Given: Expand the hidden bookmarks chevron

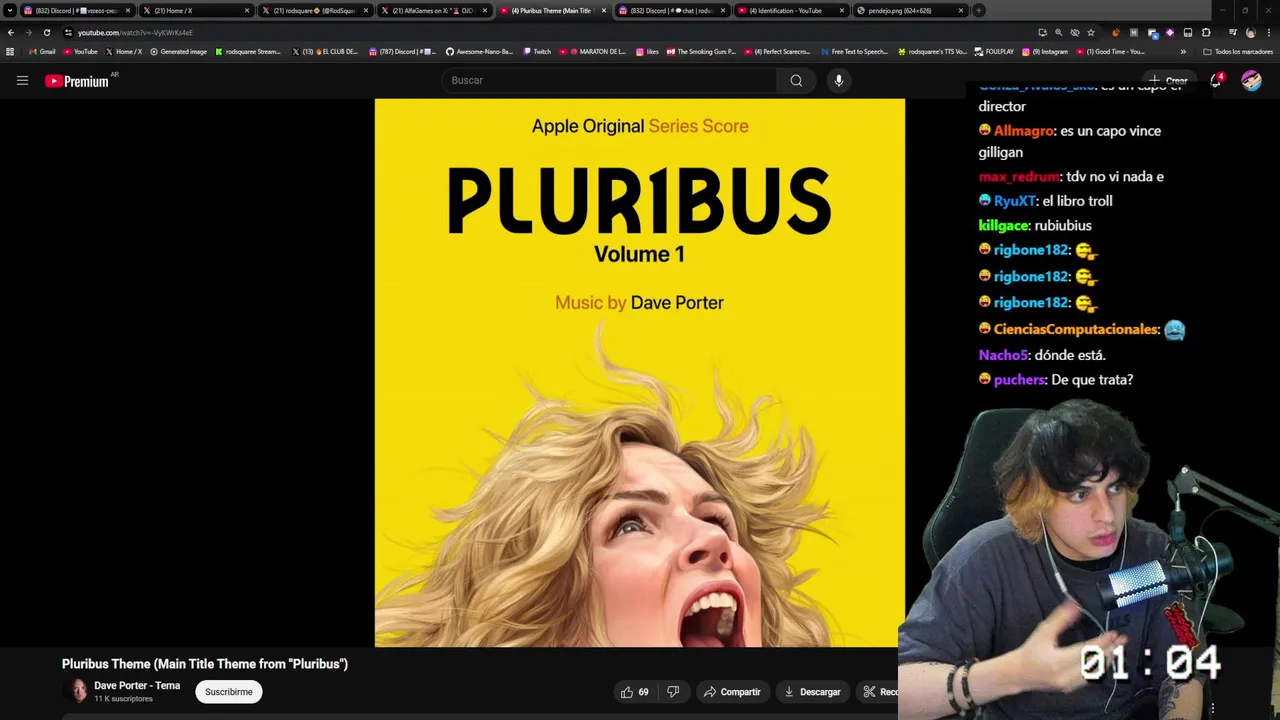Looking at the screenshot, I should click(1183, 51).
